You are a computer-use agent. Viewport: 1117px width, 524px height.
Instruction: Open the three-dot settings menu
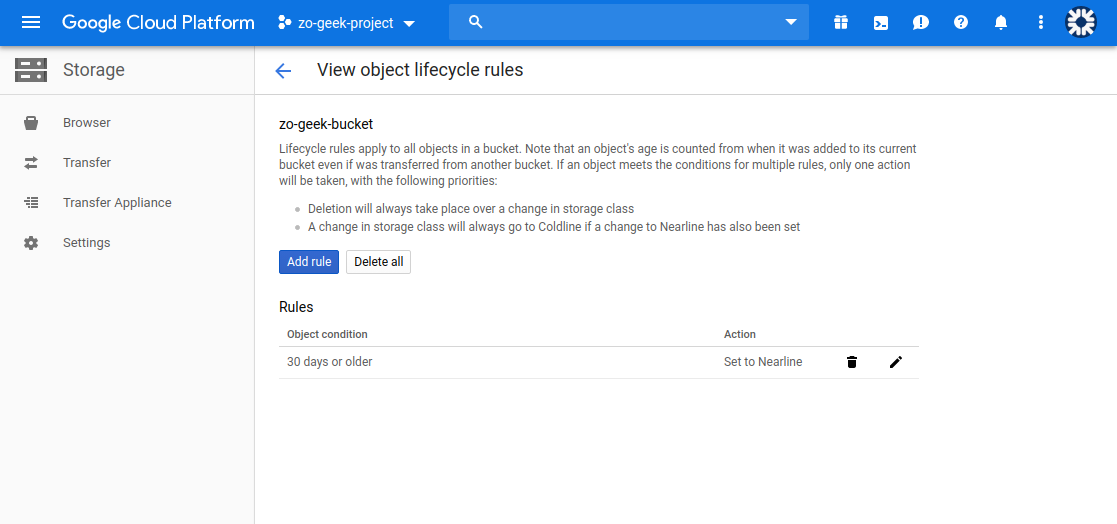(1041, 23)
